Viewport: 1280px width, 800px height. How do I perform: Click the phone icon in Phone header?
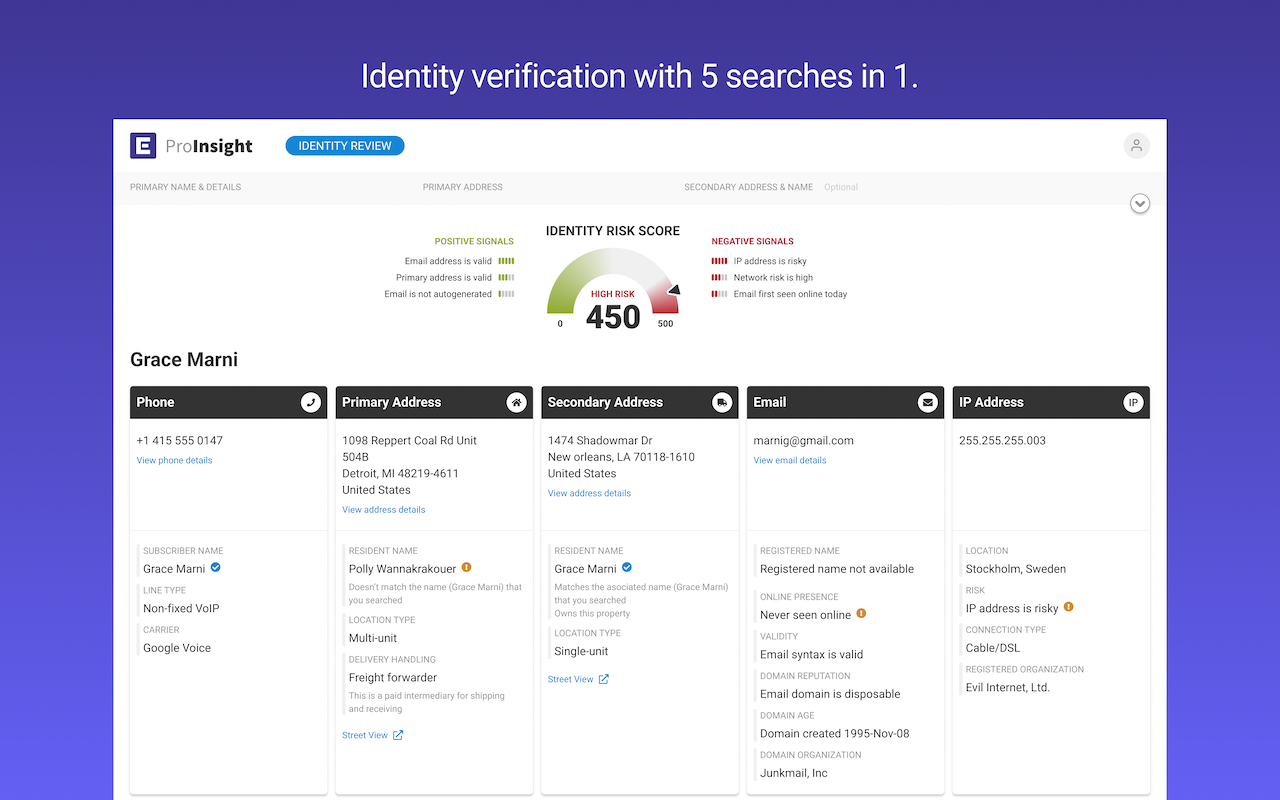(x=311, y=402)
